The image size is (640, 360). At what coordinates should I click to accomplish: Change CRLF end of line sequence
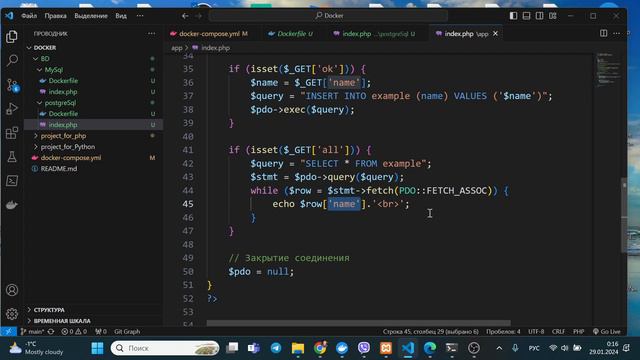click(x=558, y=331)
